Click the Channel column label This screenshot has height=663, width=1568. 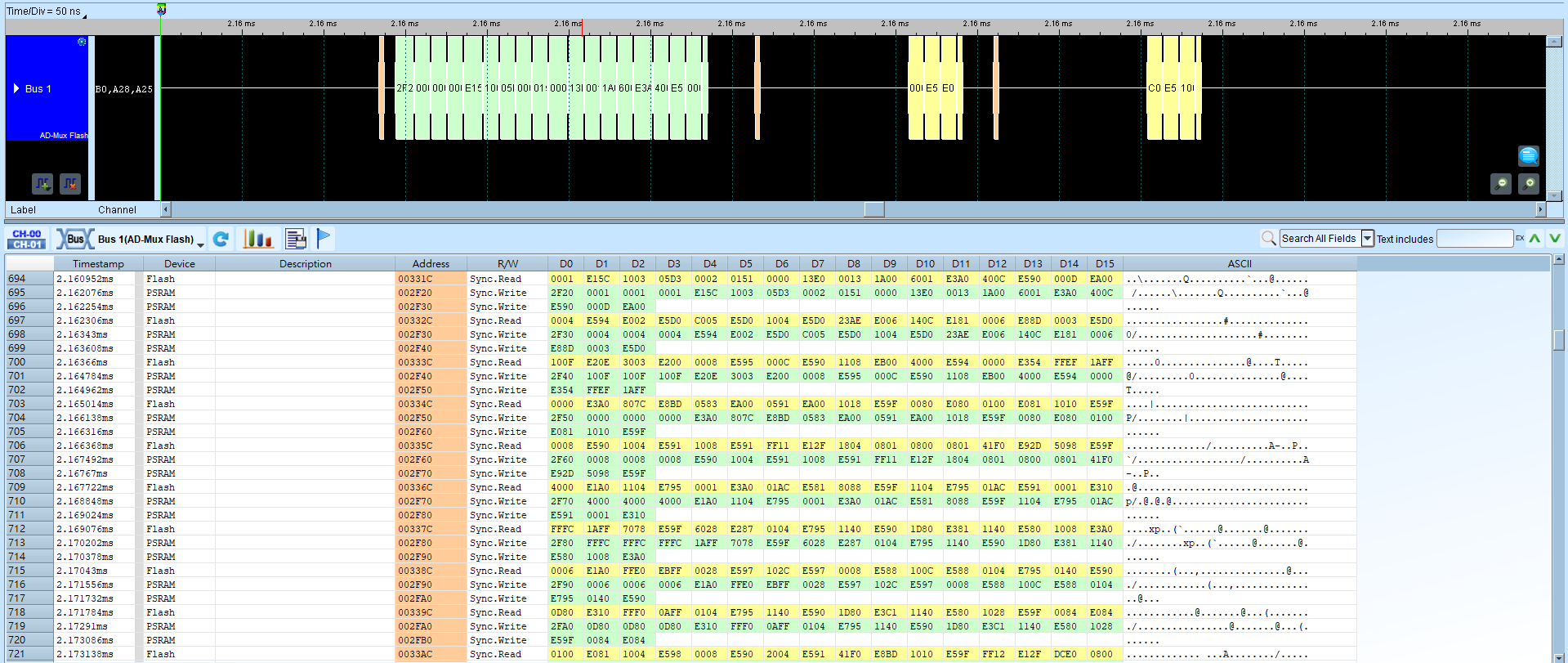(x=117, y=210)
